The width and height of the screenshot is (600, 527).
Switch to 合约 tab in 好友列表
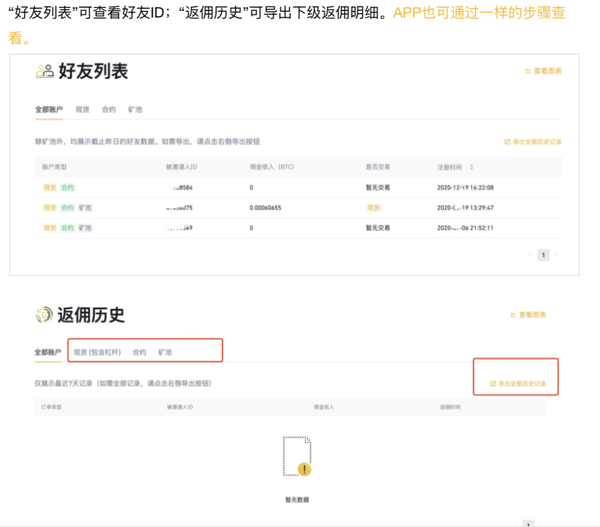tap(108, 109)
